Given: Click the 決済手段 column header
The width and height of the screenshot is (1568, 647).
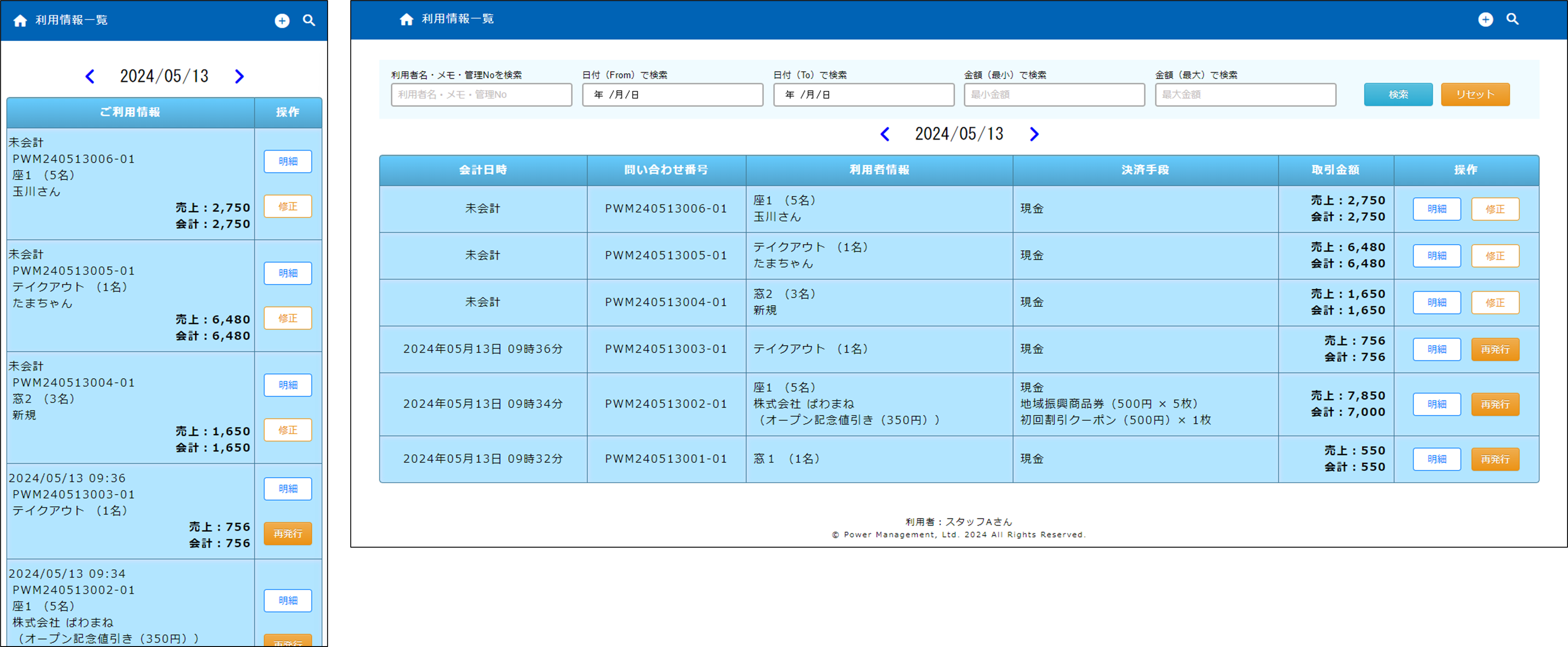Looking at the screenshot, I should coord(1145,170).
